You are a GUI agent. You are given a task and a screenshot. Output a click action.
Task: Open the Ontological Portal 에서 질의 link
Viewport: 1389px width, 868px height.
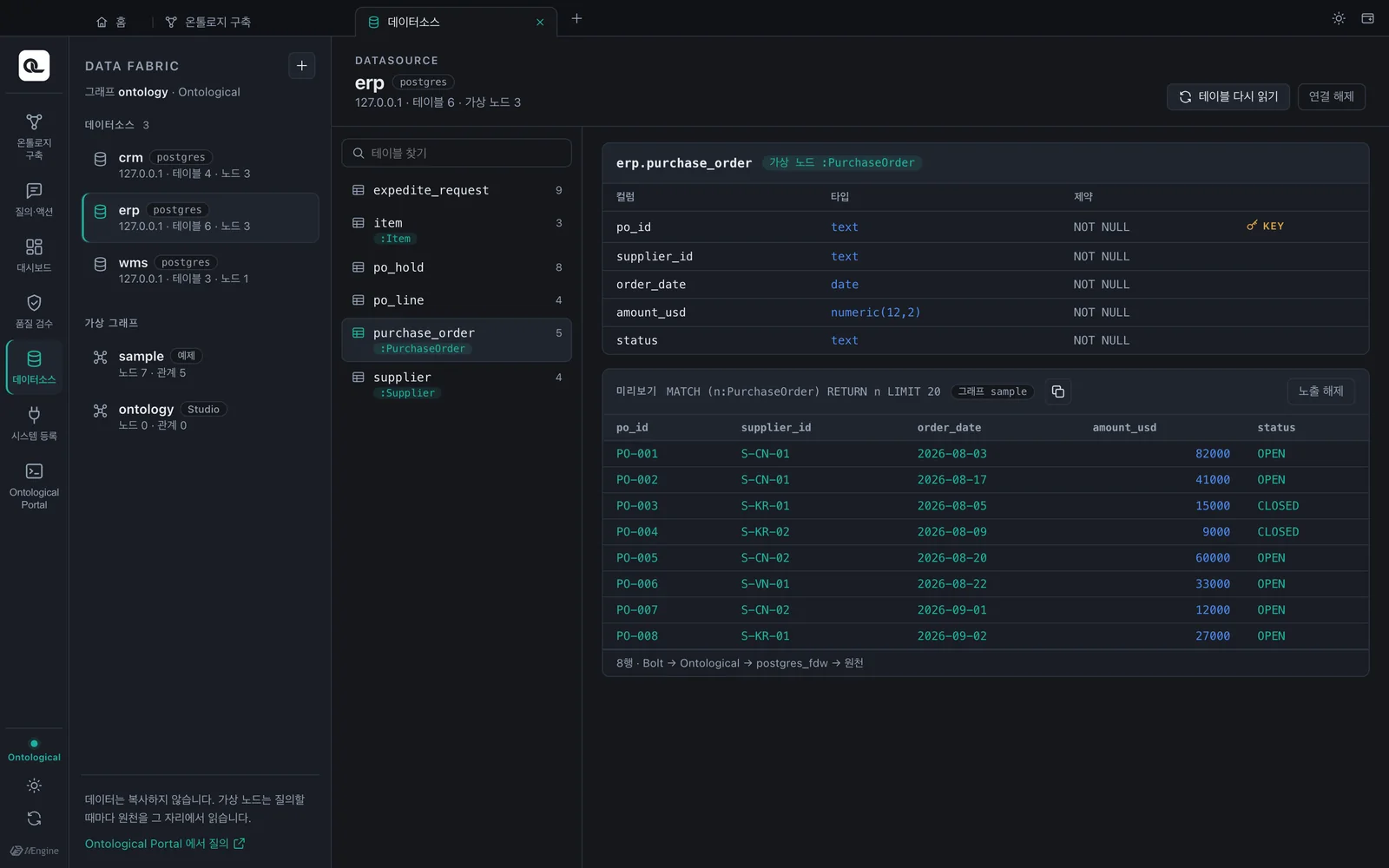pos(165,844)
